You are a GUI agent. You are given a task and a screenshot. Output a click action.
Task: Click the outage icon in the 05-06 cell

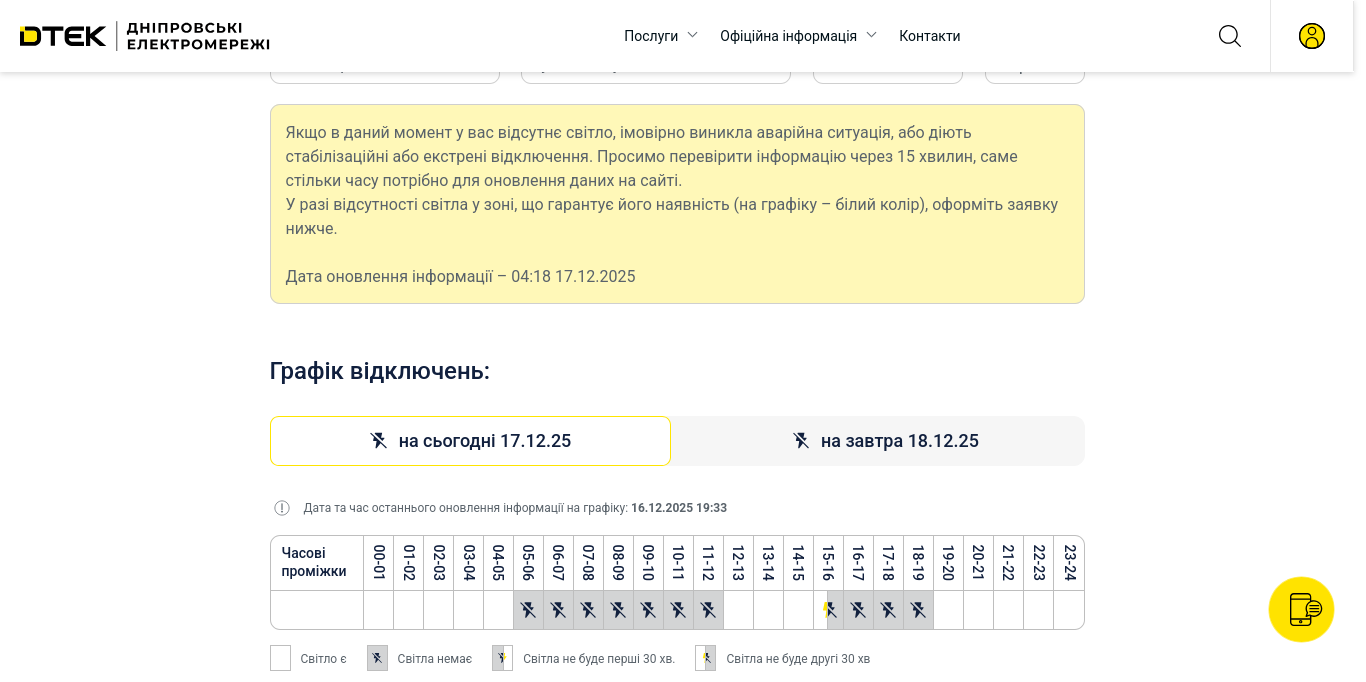[x=528, y=610]
